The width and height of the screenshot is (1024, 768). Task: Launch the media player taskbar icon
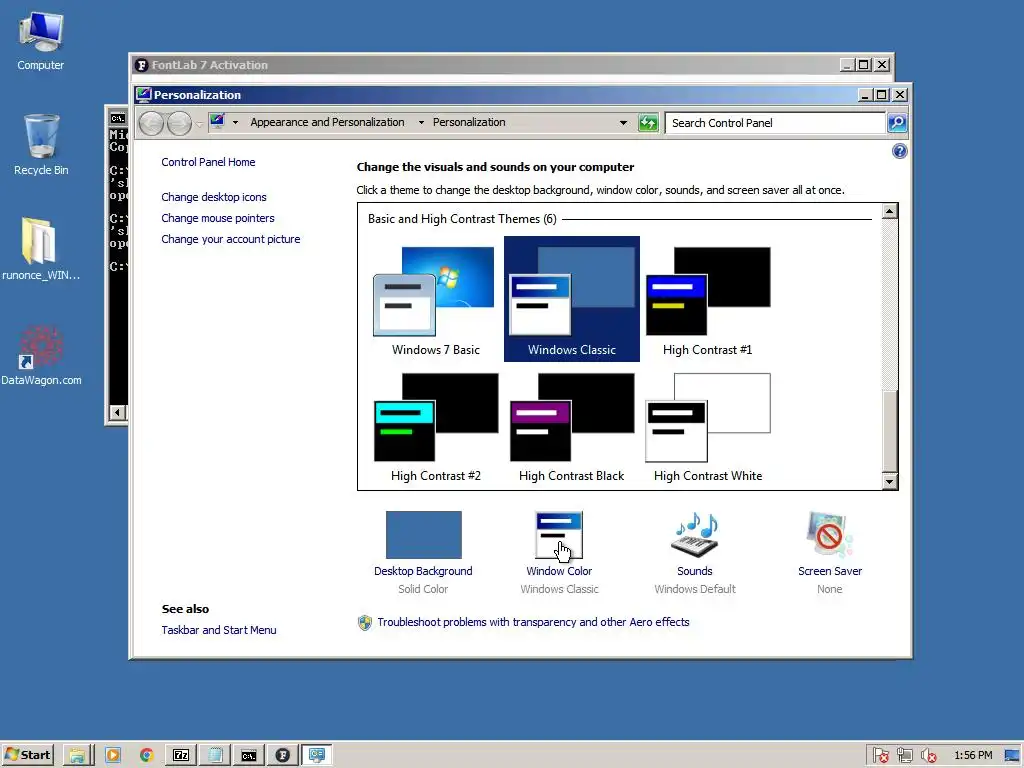112,755
